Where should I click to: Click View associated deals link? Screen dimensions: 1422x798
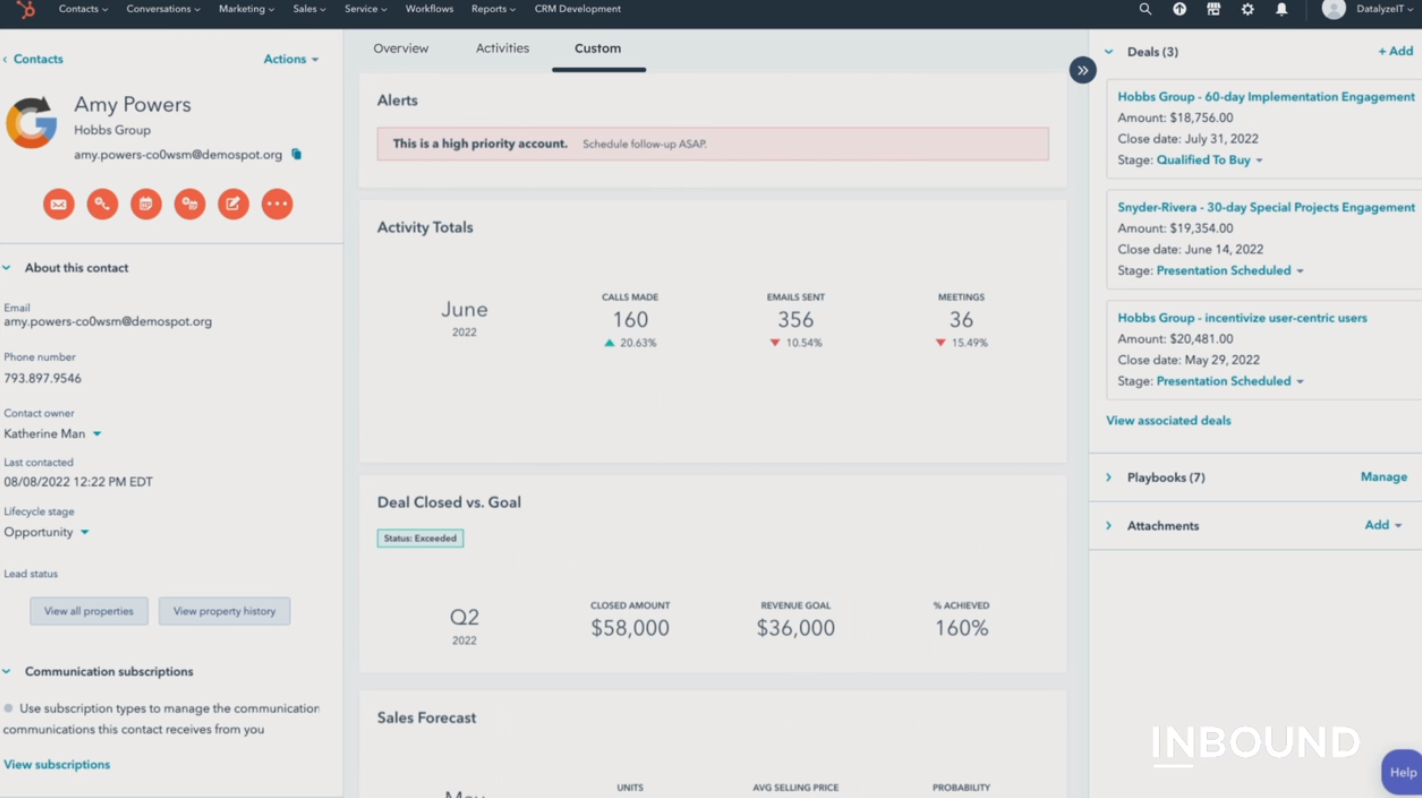[x=1168, y=421]
